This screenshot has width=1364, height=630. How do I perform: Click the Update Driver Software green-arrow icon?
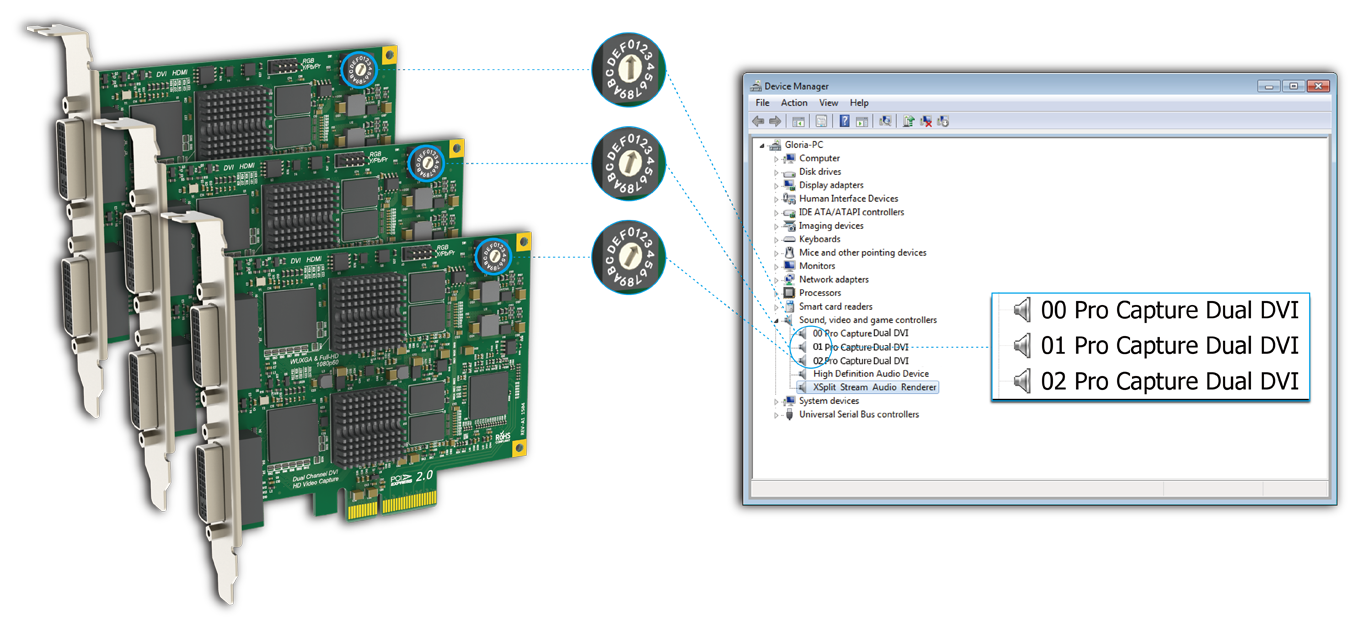pyautogui.click(x=908, y=121)
